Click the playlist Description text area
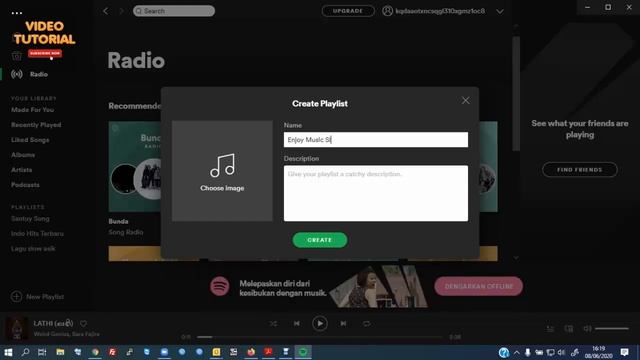640x360 pixels. pos(376,193)
